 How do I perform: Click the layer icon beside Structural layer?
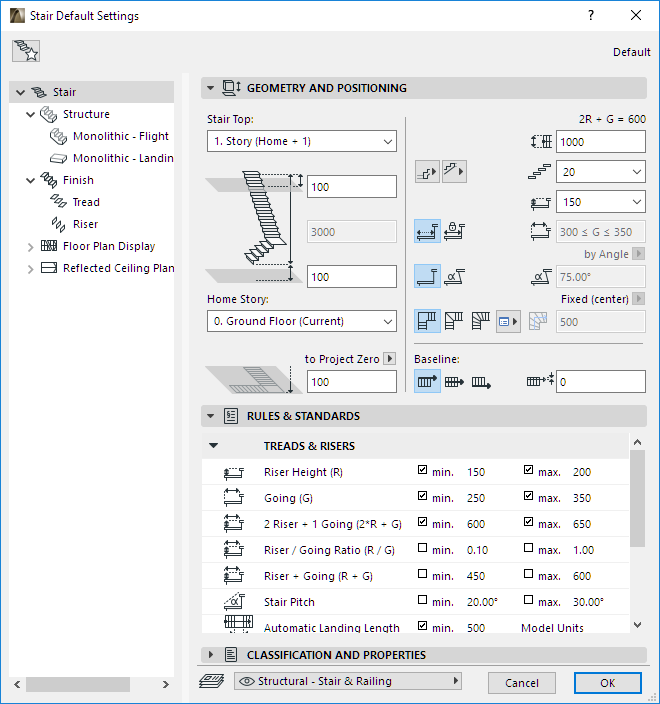(211, 681)
